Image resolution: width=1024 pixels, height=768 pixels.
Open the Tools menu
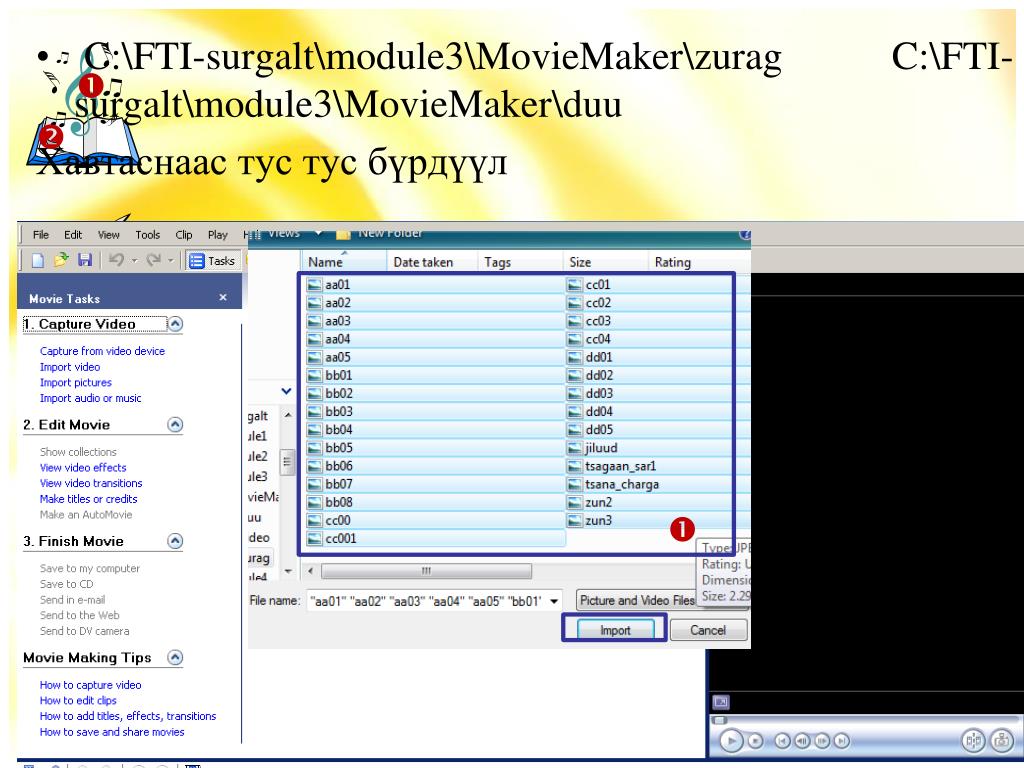[x=148, y=234]
